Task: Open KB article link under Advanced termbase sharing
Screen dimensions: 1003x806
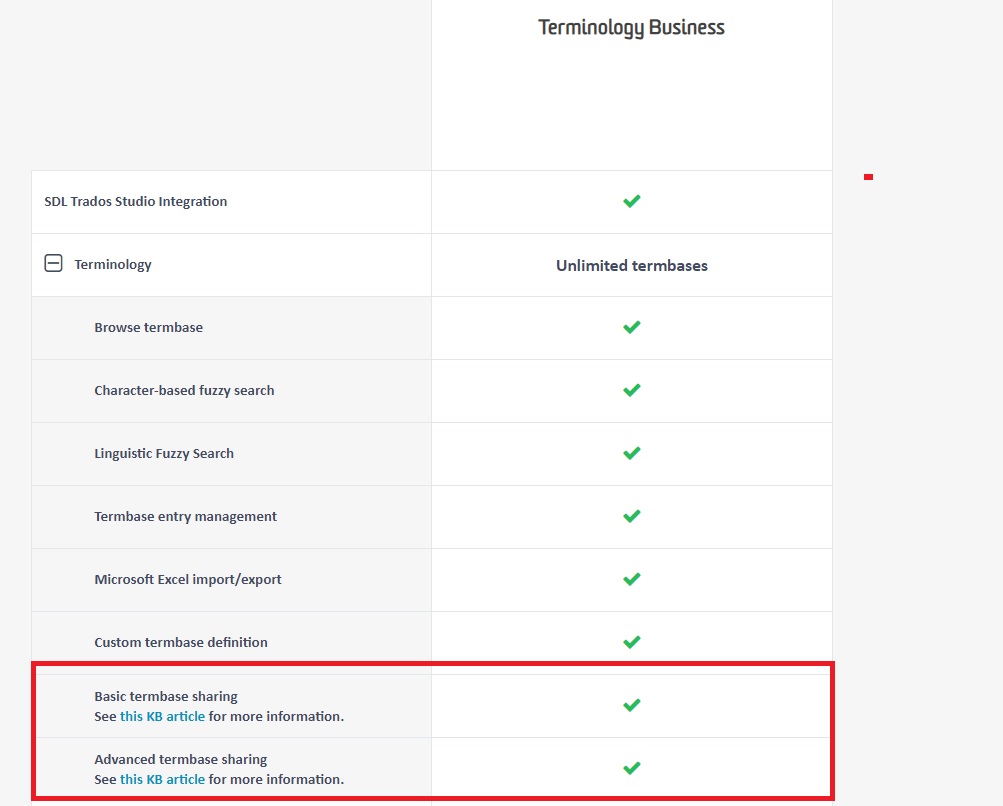Action: coord(162,779)
